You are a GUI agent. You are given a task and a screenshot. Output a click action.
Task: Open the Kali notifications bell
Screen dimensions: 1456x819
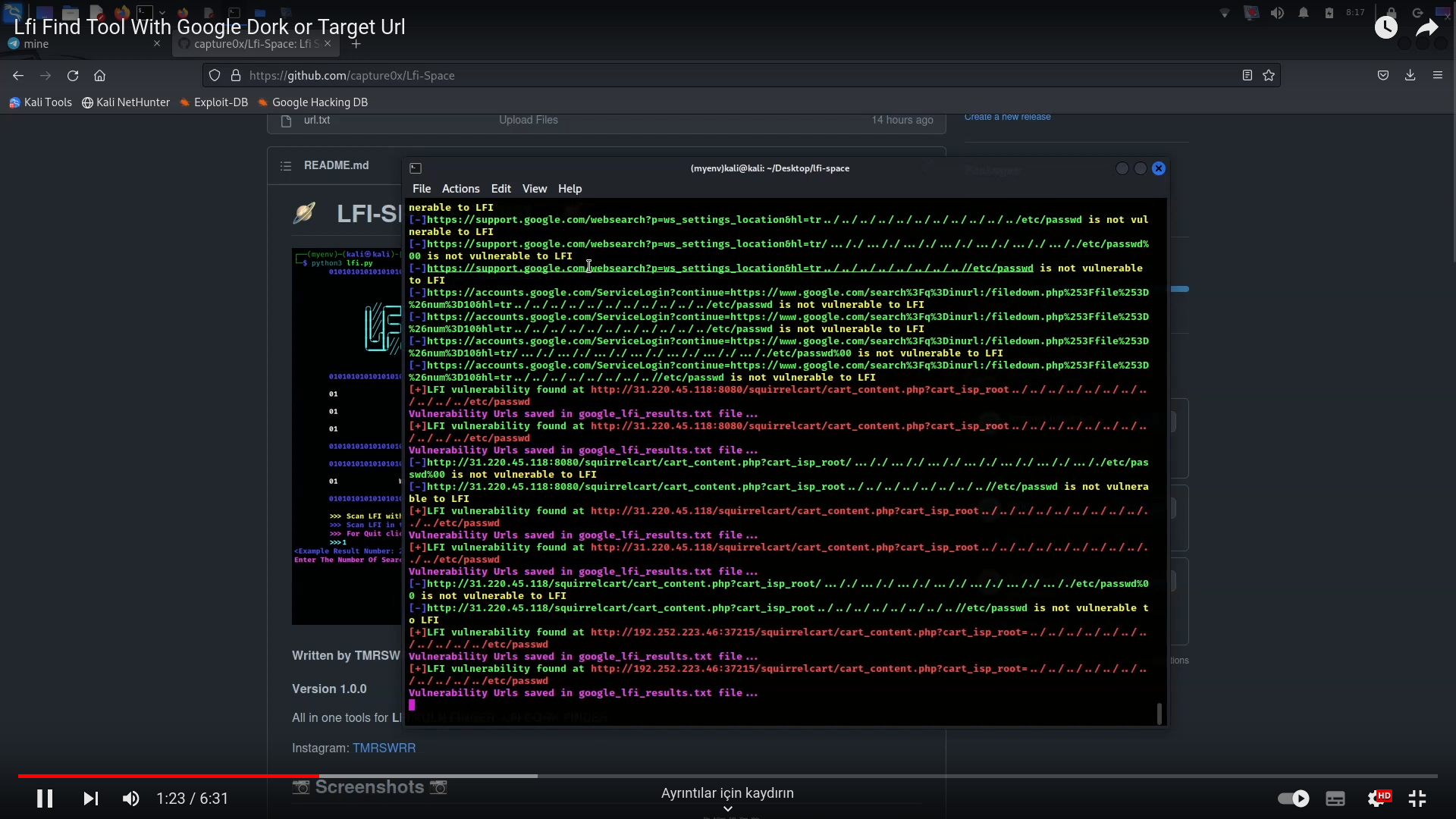pyautogui.click(x=1304, y=13)
